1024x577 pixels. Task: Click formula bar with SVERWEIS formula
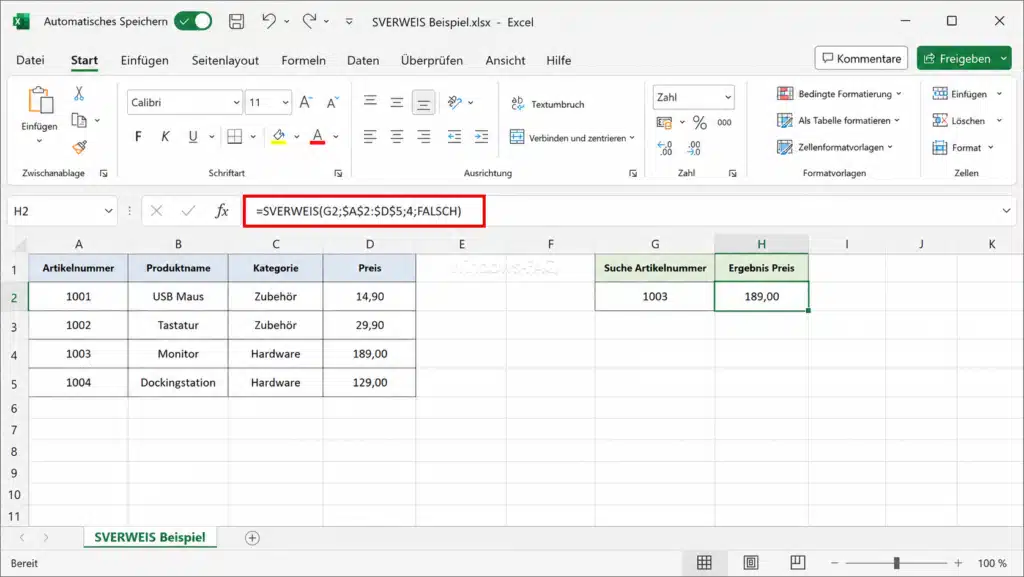pyautogui.click(x=364, y=211)
